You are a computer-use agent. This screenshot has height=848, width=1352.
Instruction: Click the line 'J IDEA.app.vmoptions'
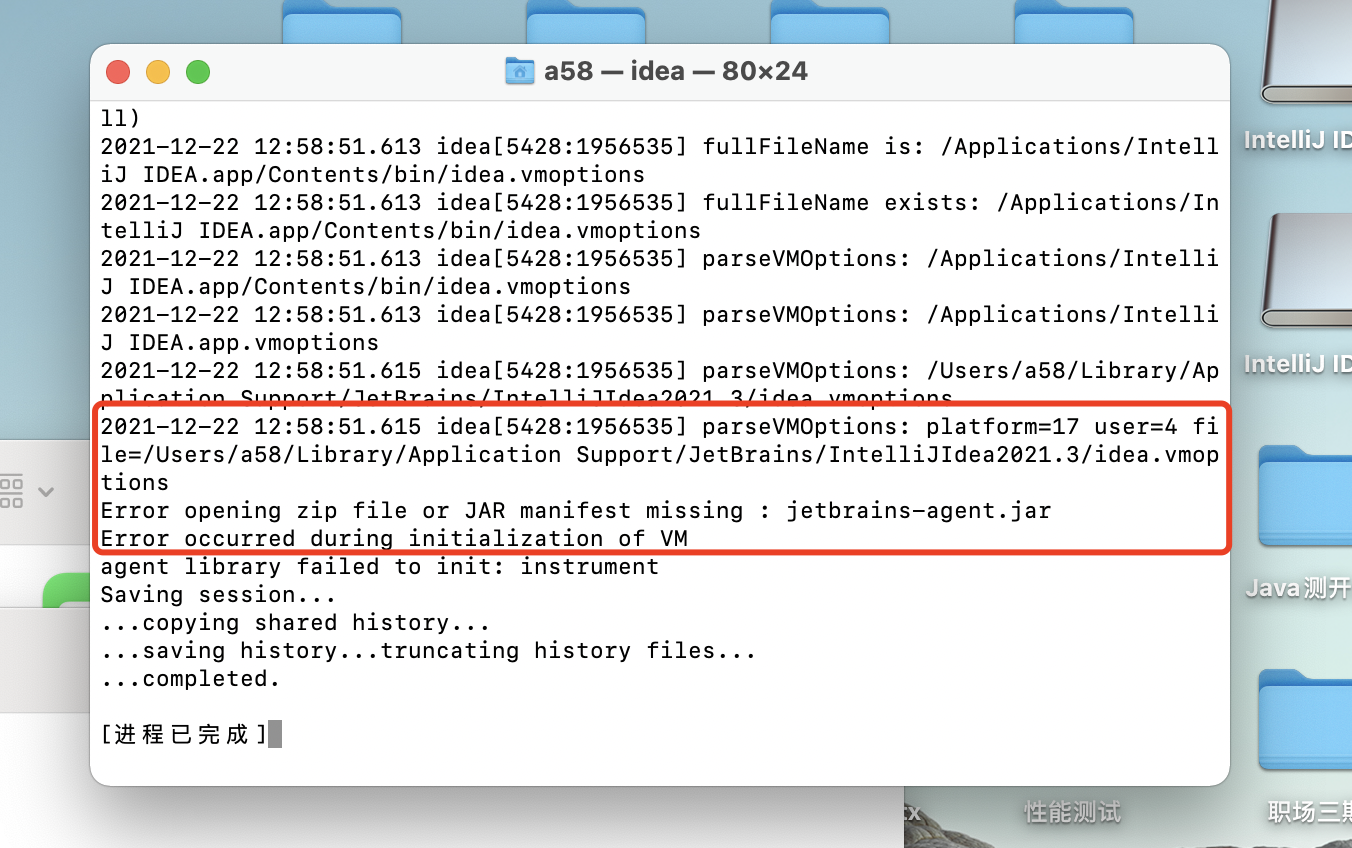240,342
